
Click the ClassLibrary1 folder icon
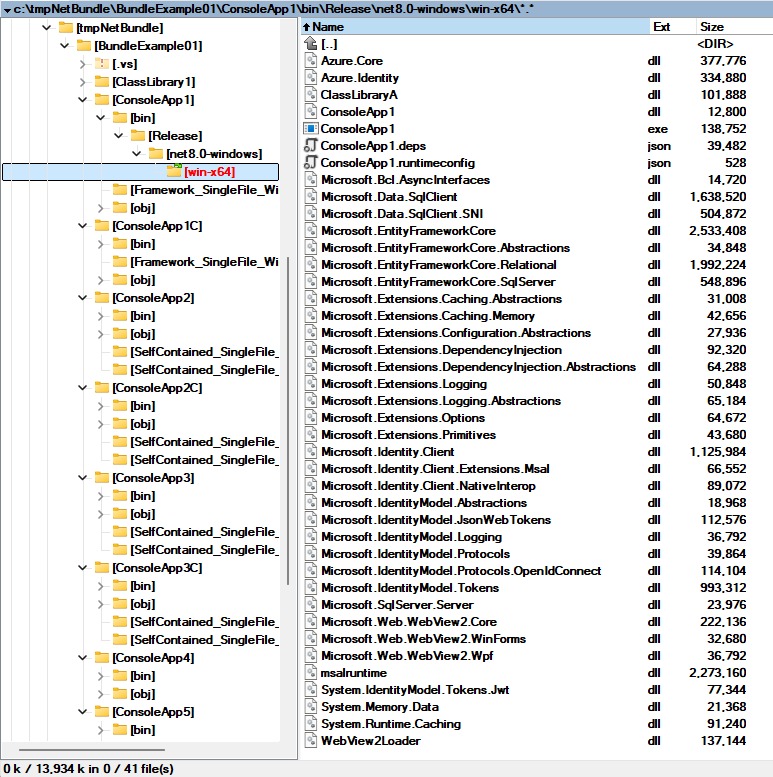tap(102, 82)
